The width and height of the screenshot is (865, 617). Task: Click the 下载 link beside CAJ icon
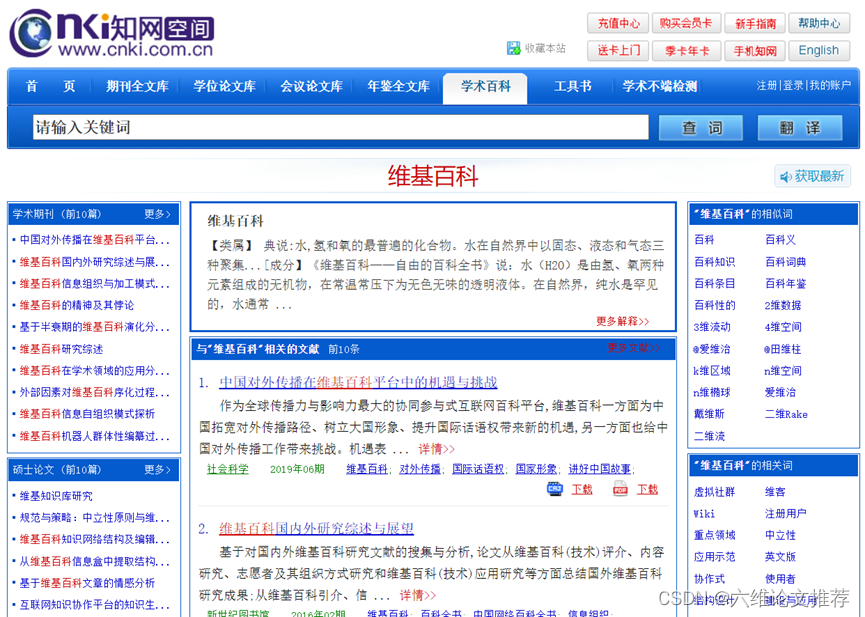pos(582,490)
